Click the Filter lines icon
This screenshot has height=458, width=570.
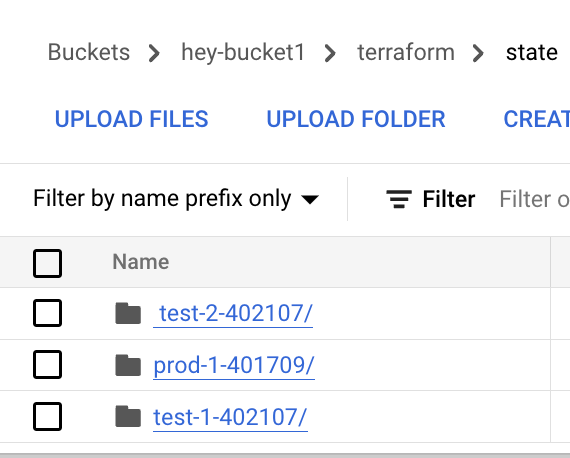399,199
